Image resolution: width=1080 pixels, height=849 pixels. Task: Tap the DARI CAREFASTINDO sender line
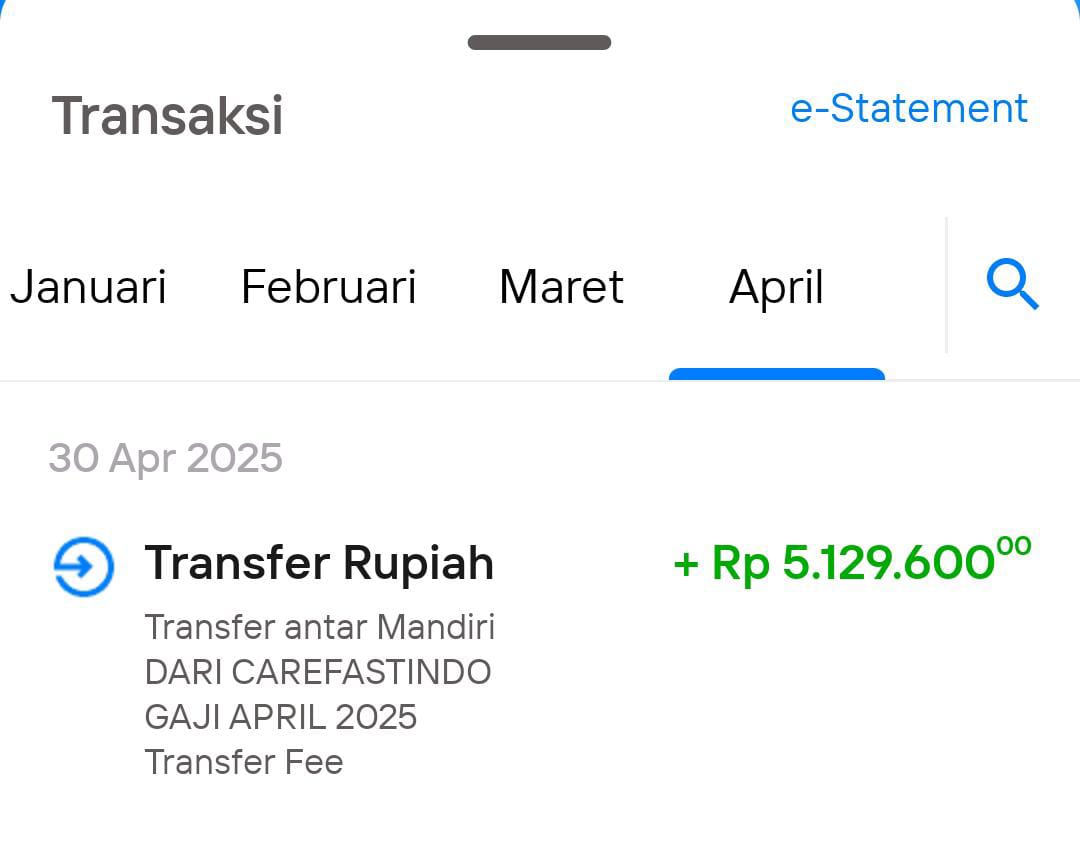318,672
